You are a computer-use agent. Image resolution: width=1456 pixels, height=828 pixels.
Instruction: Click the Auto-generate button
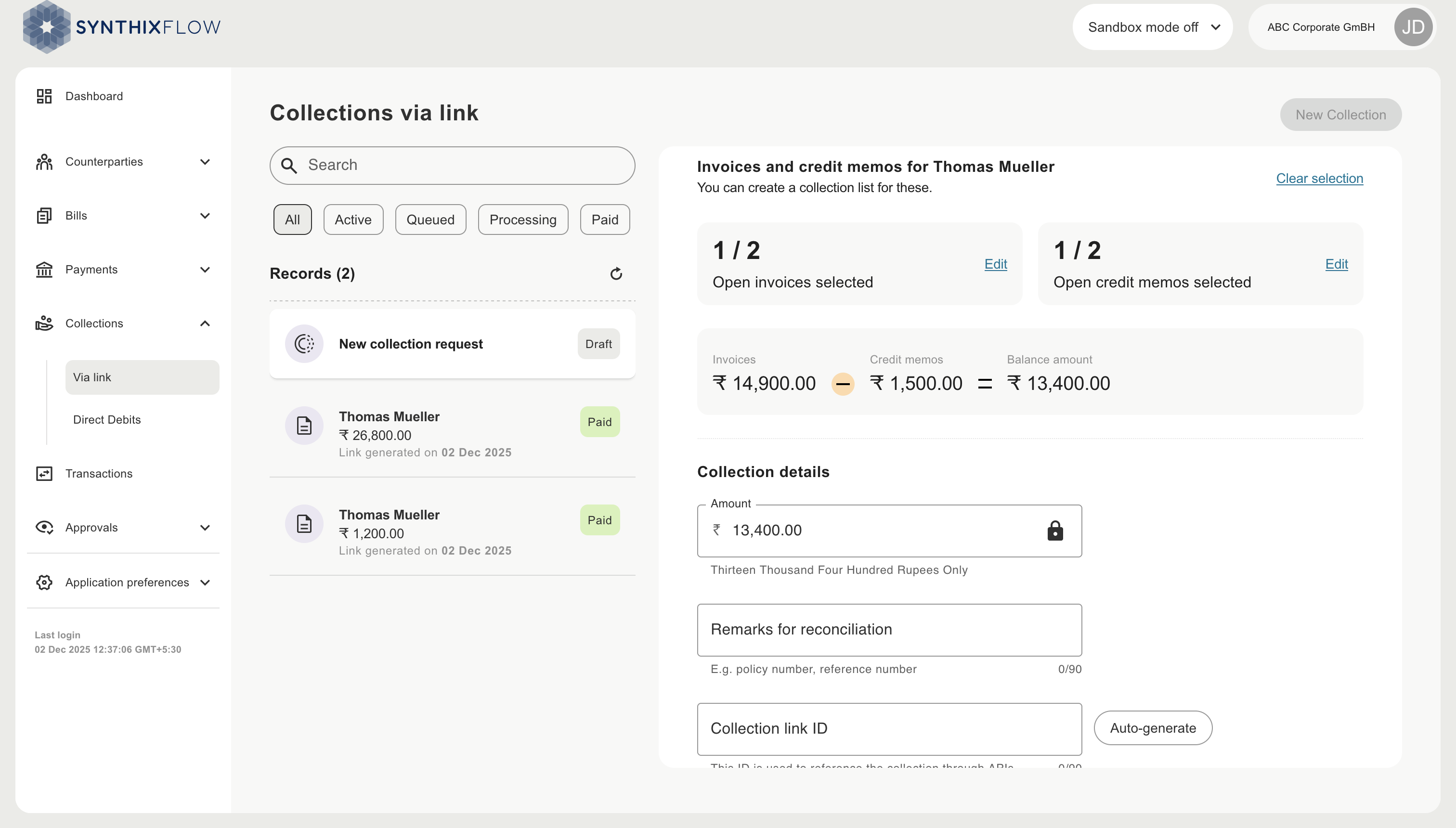click(x=1153, y=728)
